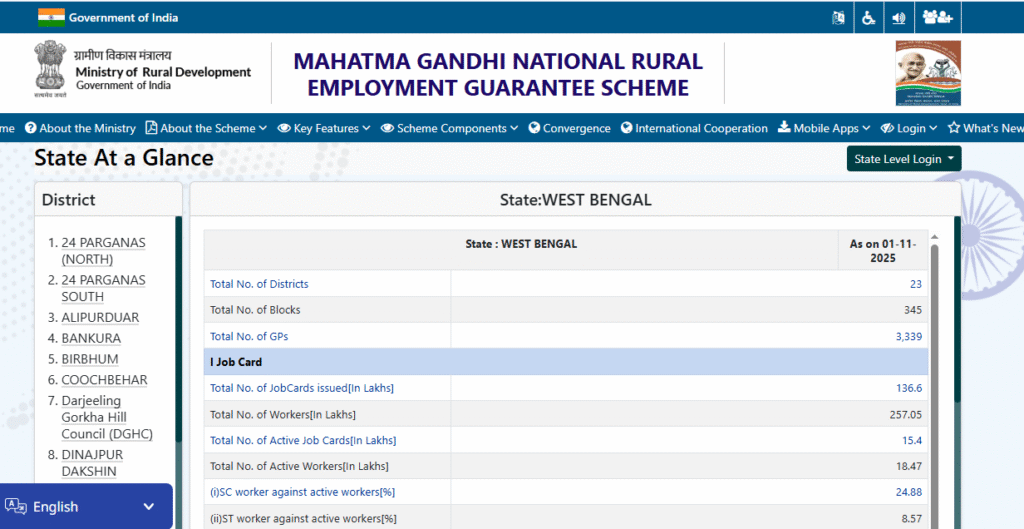Open About the Ministry menu item

click(80, 129)
